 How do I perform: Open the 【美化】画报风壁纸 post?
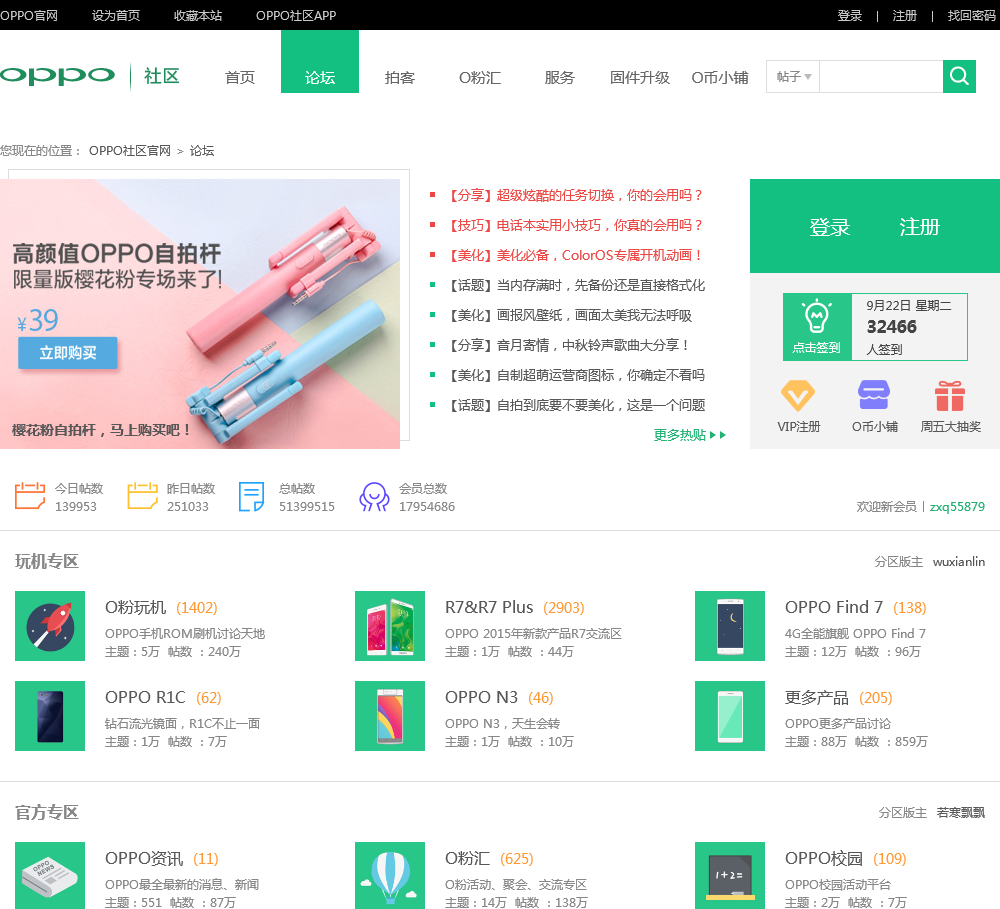click(568, 315)
